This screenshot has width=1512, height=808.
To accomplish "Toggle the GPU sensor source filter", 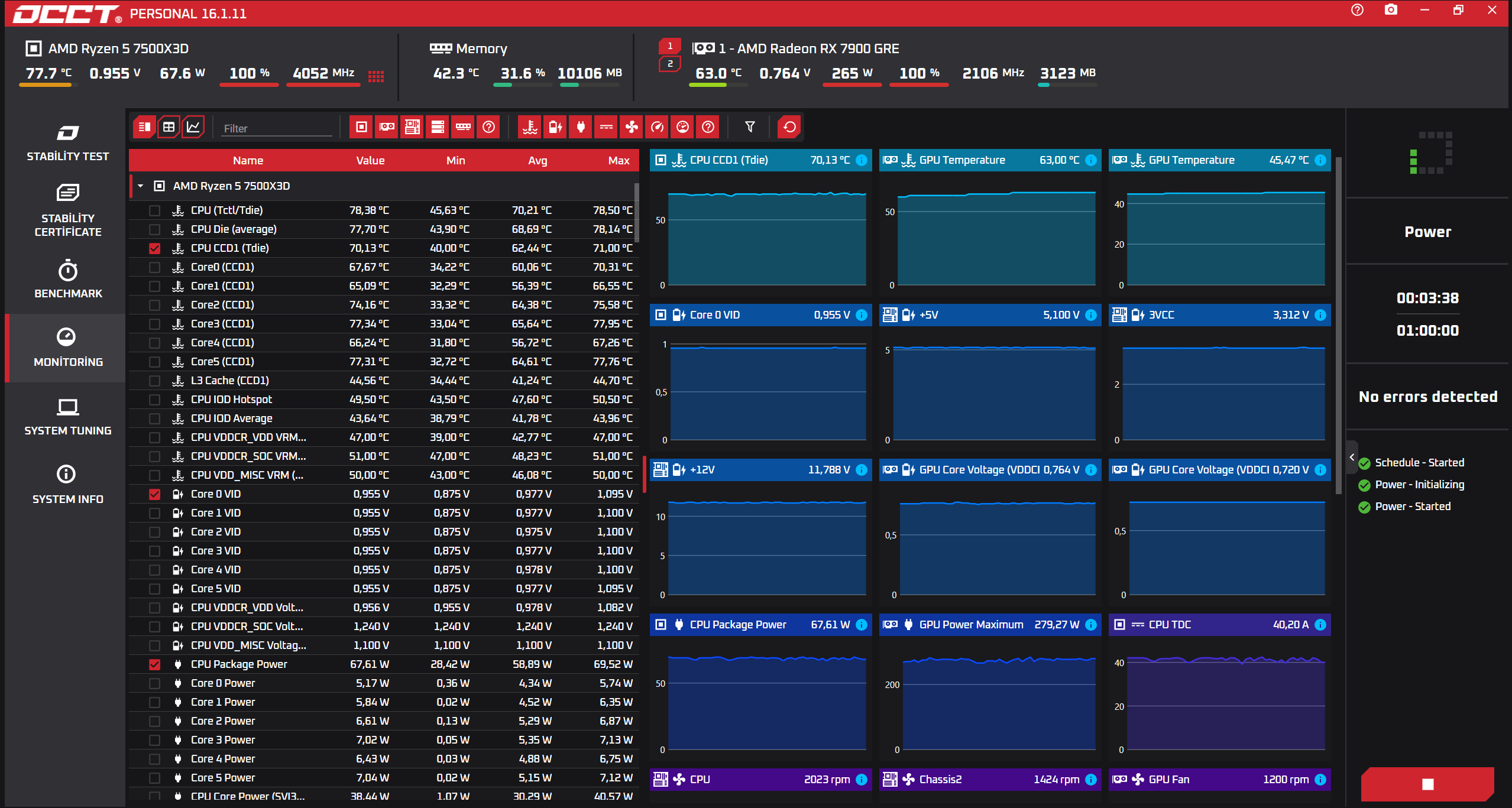I will pyautogui.click(x=387, y=127).
